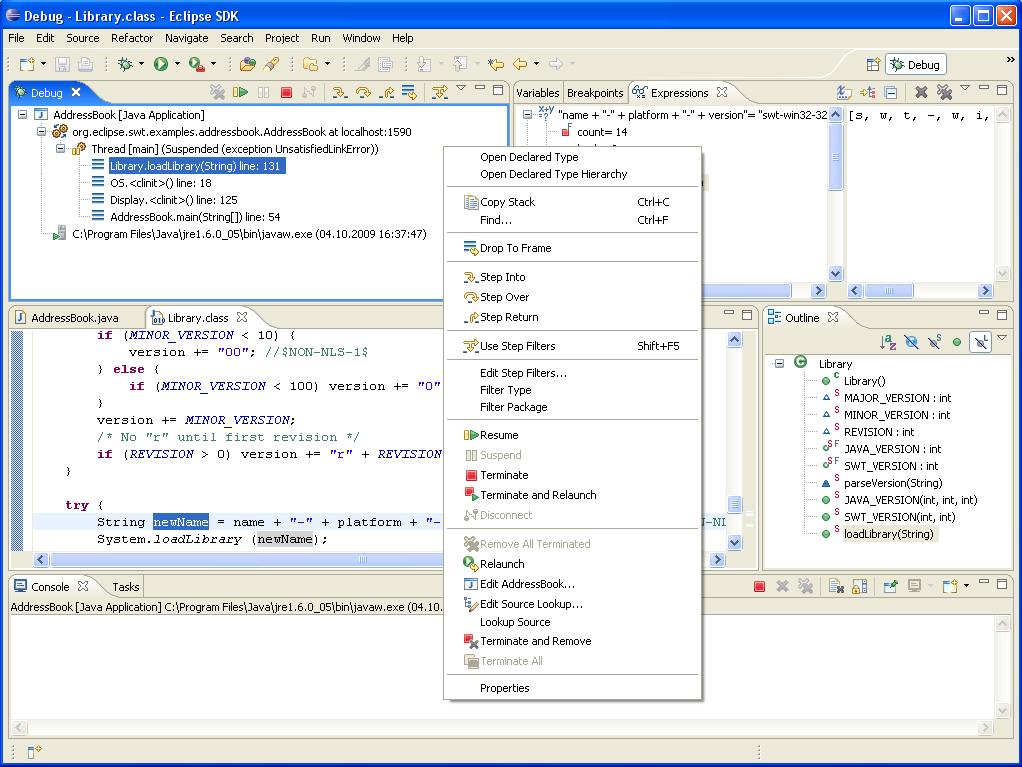Click Remove All Terminated icon in Debug view toolbar
Viewport: 1022px width, 767px height.
(x=217, y=92)
